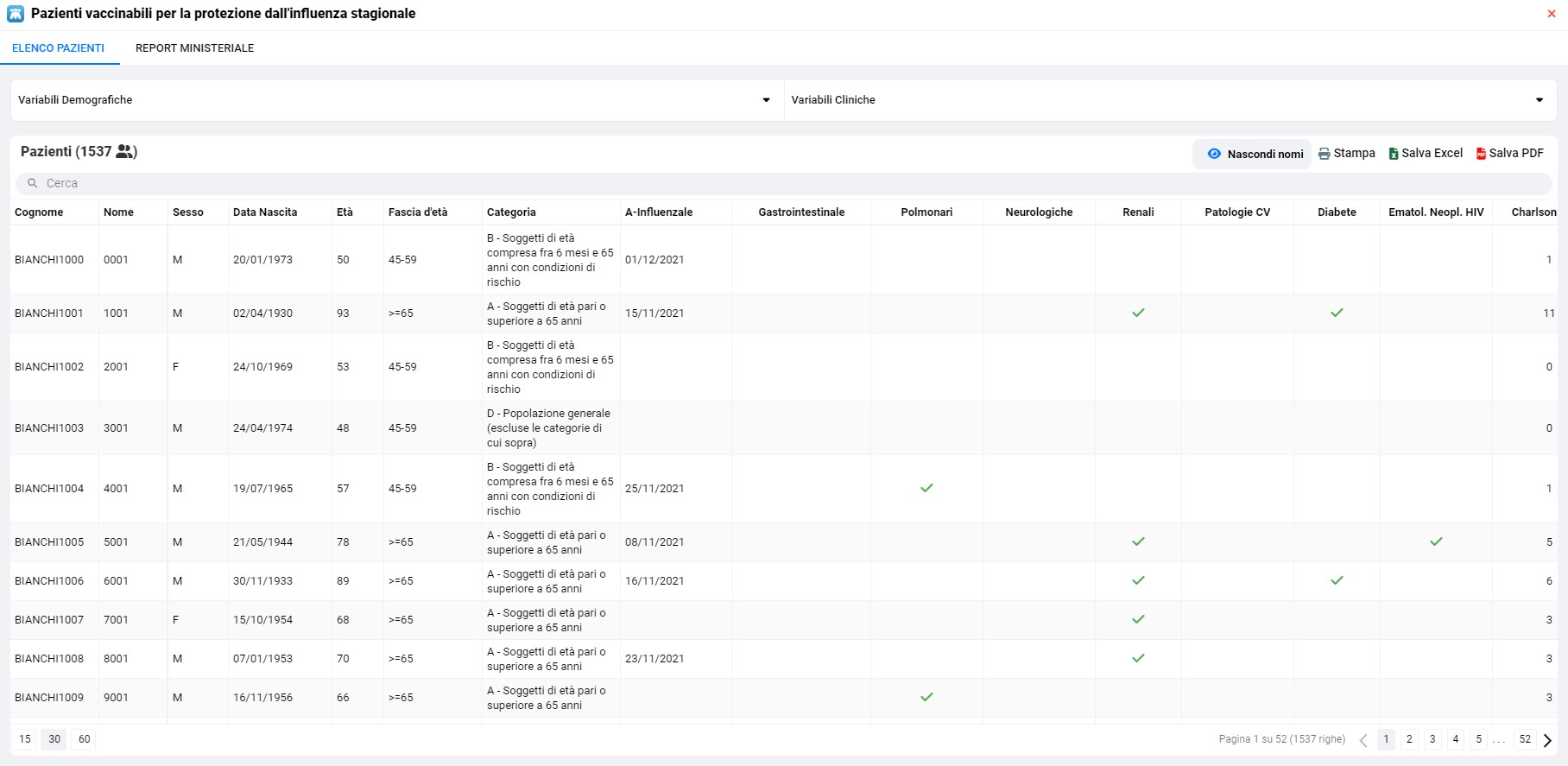Open the Elenco Pazienti tab
This screenshot has width=1568, height=766.
[x=58, y=48]
